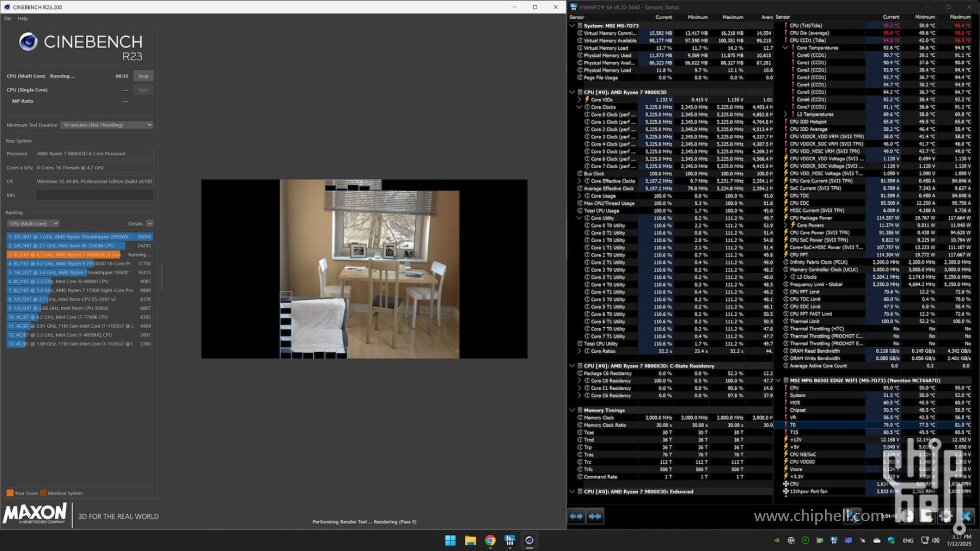Collapse CPU [#0] AMD Ryzen 7 9800X3D group
The width and height of the screenshot is (980, 551).
tap(572, 92)
